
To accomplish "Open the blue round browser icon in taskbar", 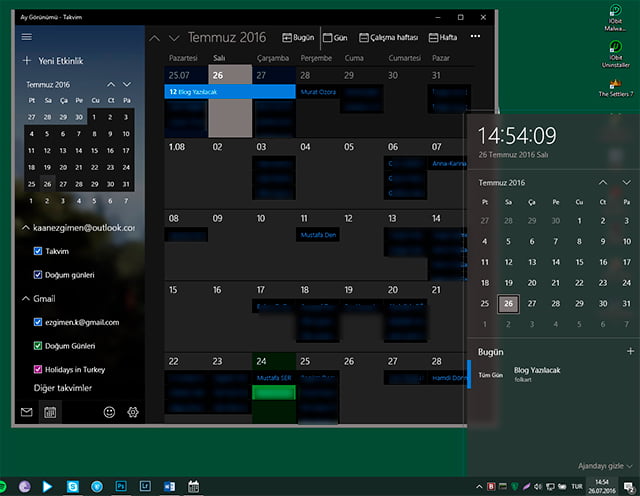I will [x=97, y=486].
